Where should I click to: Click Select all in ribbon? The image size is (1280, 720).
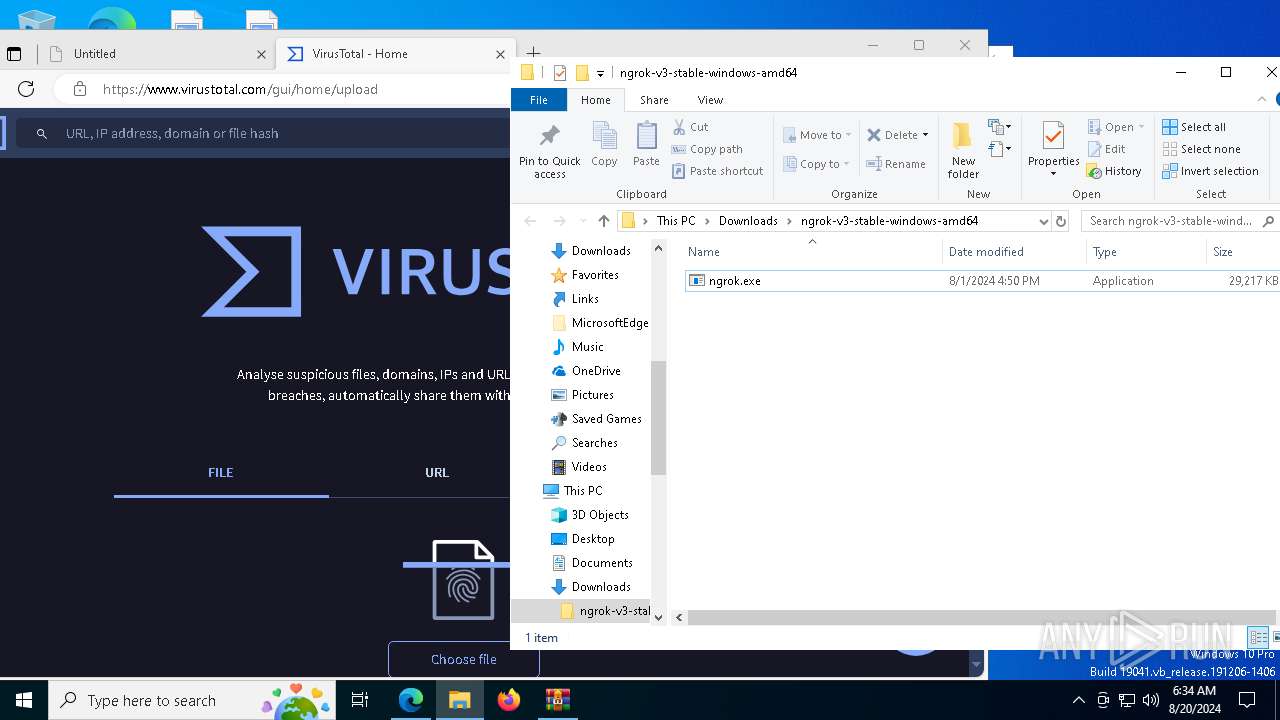tap(1194, 127)
